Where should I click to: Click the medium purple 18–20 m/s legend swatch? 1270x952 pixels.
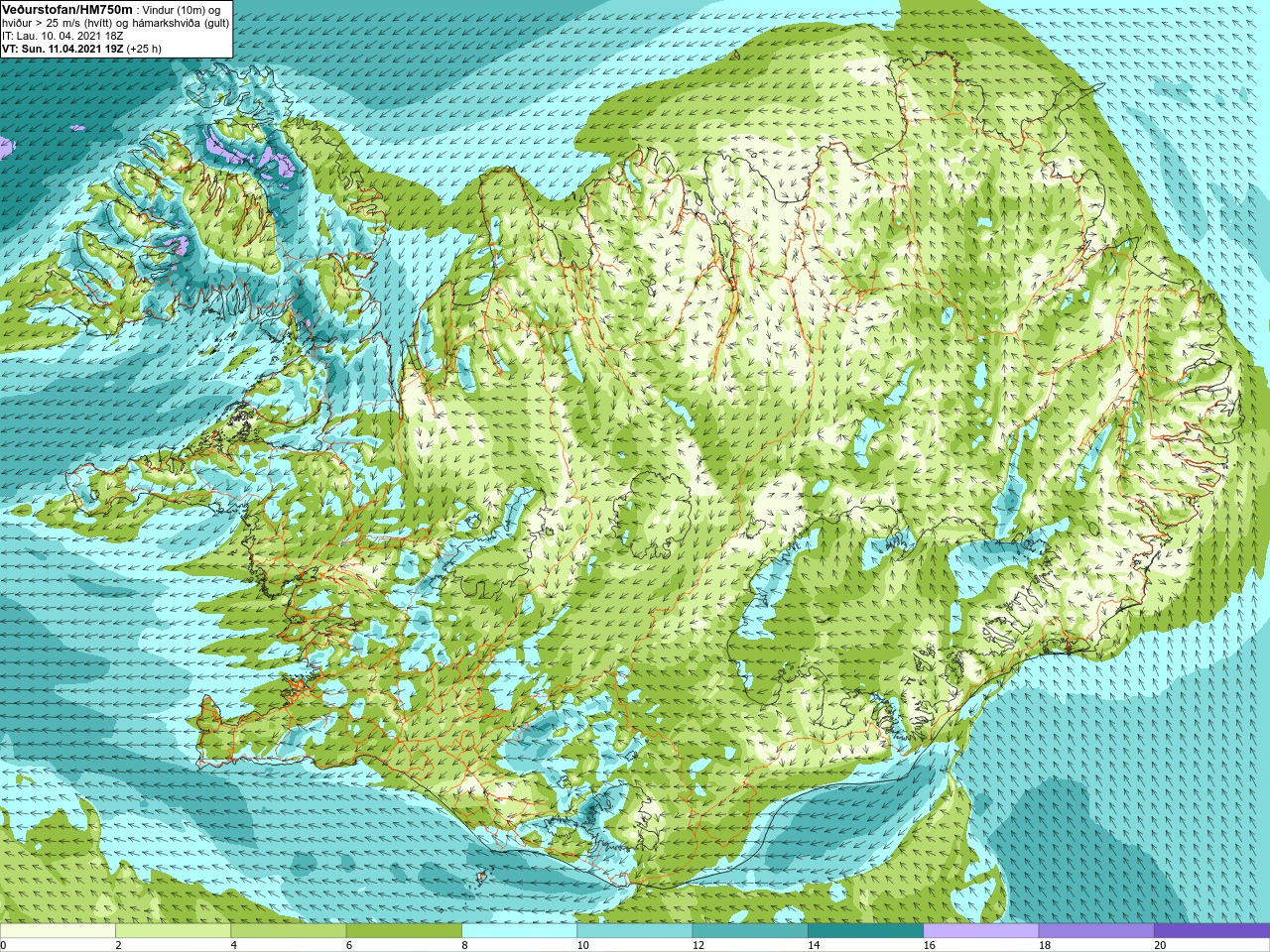[1096, 931]
